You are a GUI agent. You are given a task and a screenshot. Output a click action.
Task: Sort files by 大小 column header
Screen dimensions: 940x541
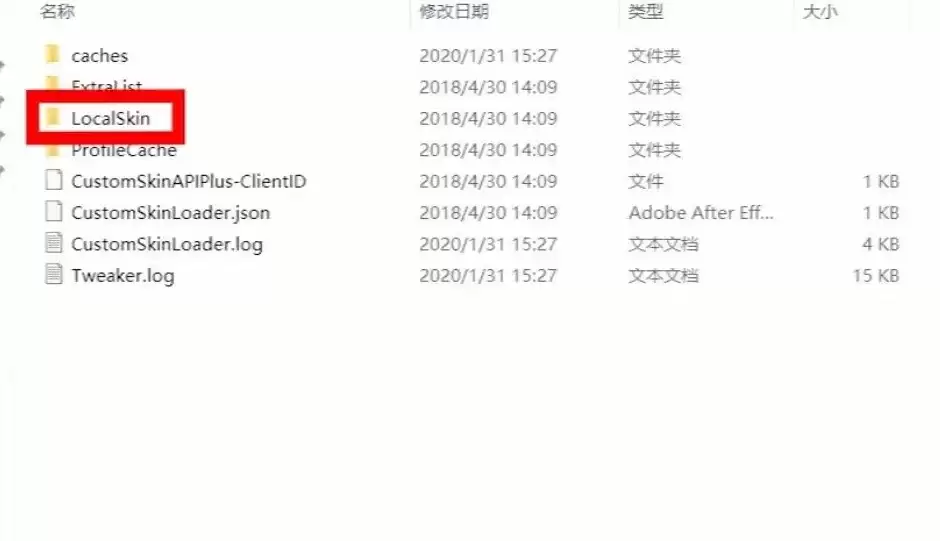point(820,11)
